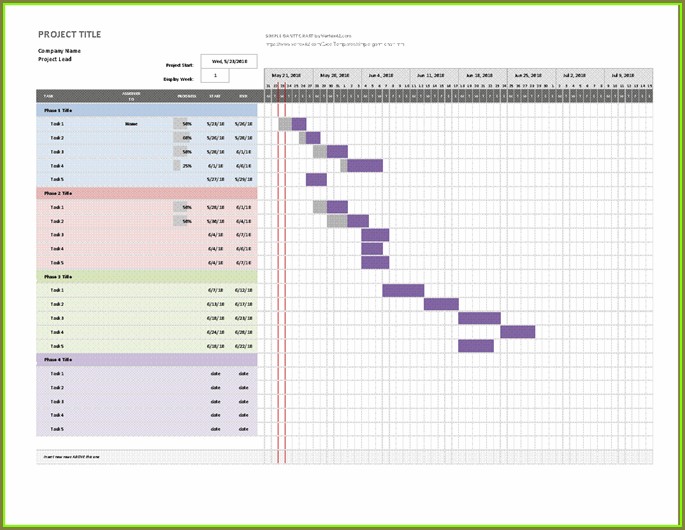Select the Jun 4, 2018 week header
Screen dimensions: 685x530
pos(386,75)
